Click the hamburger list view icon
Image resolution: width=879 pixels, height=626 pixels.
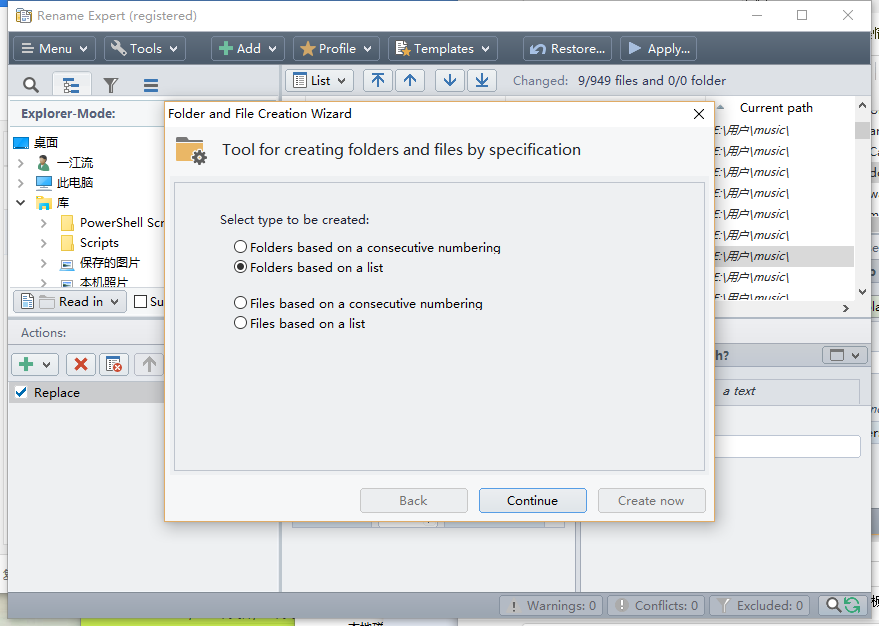point(150,85)
